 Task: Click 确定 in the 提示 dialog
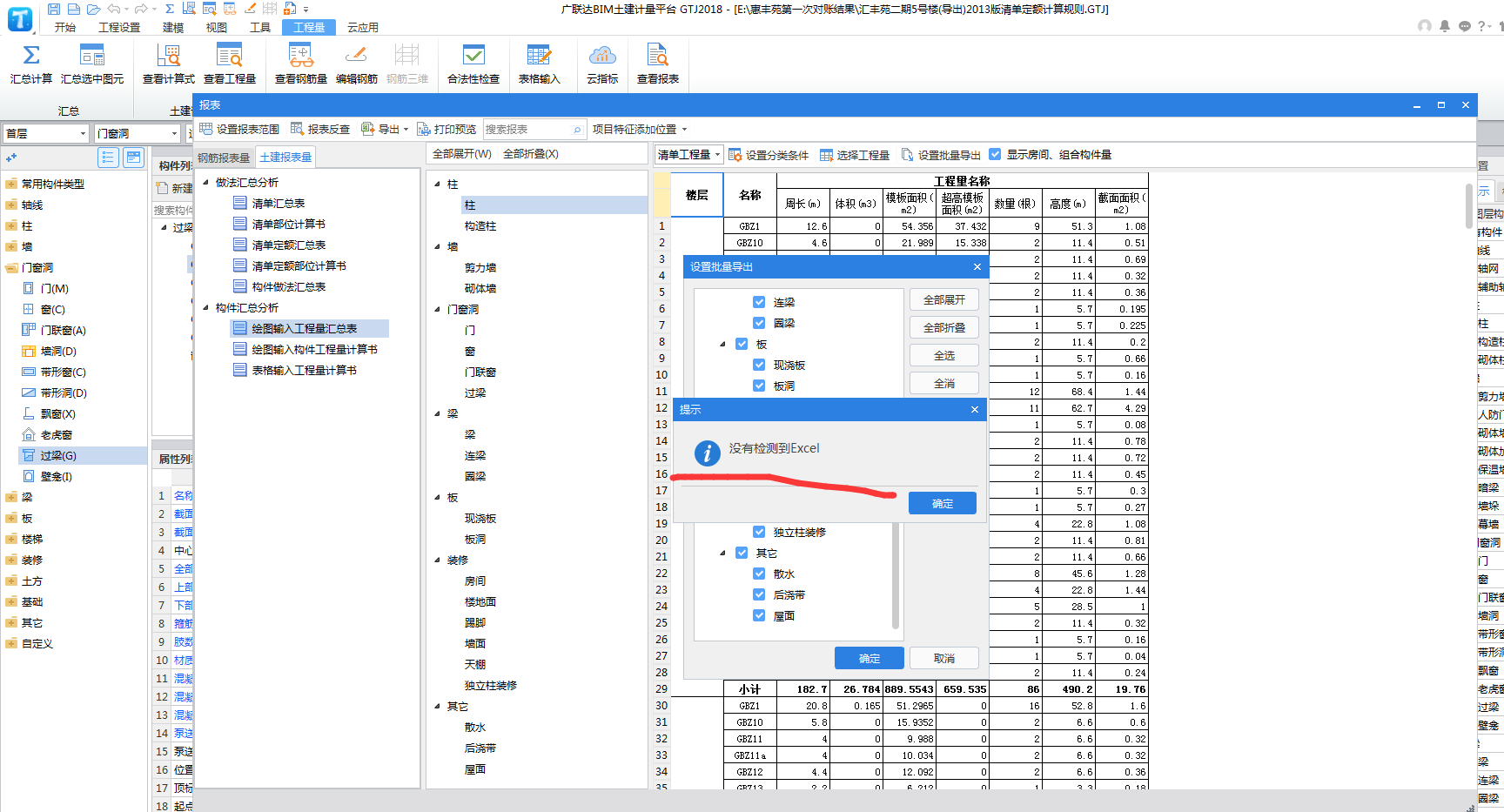point(943,503)
